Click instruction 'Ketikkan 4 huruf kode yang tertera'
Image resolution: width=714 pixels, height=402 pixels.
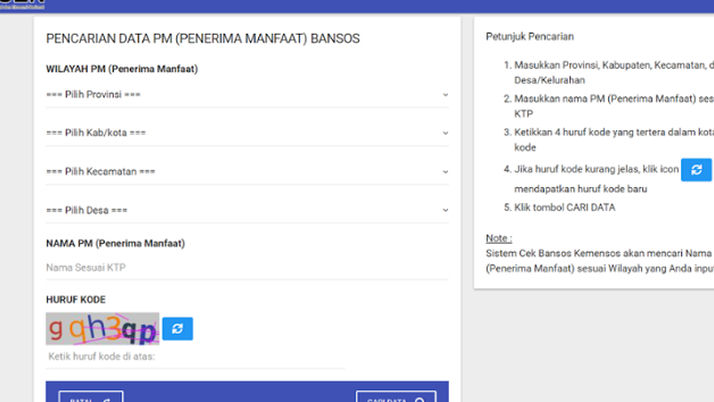614,140
